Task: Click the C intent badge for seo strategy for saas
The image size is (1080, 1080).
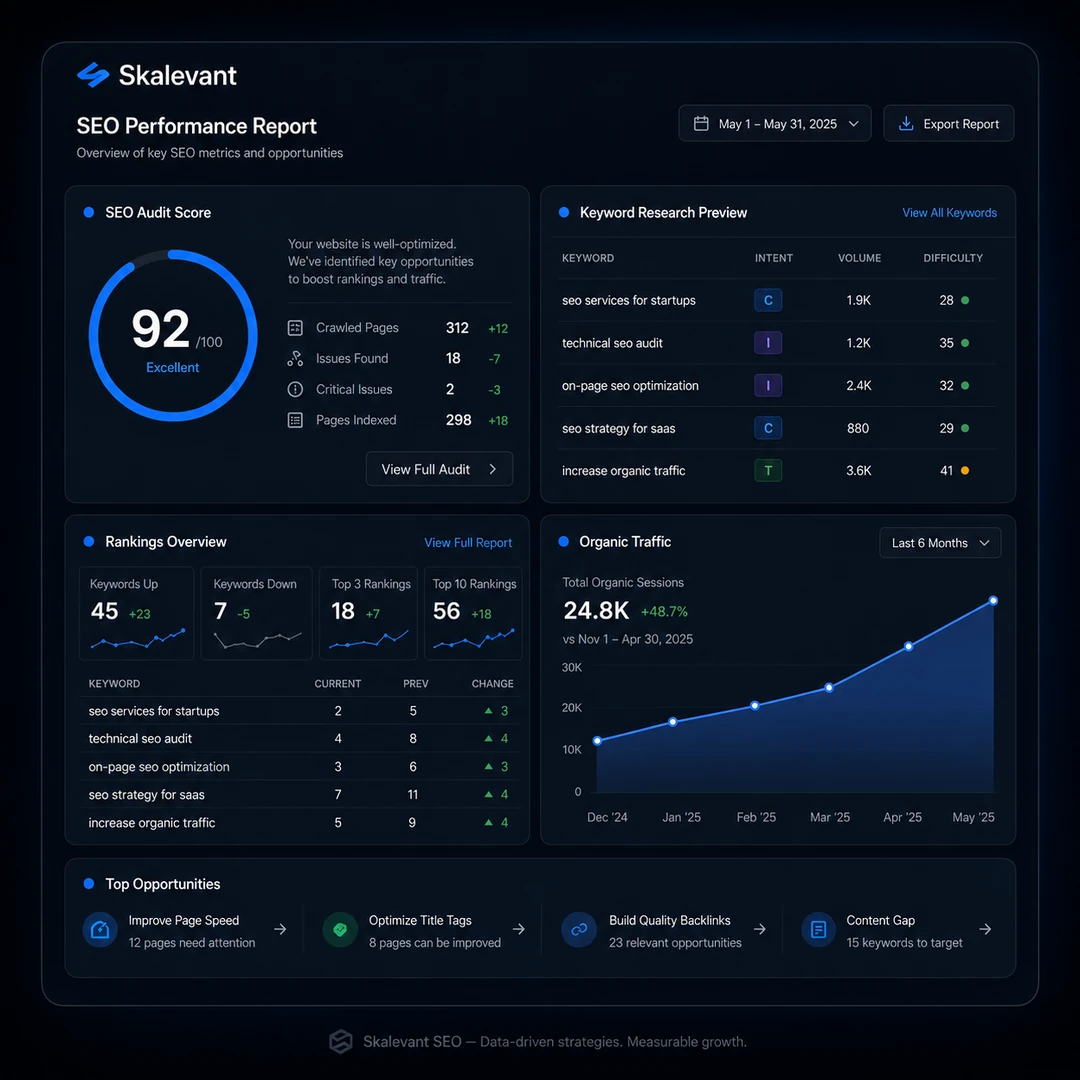Action: click(768, 428)
